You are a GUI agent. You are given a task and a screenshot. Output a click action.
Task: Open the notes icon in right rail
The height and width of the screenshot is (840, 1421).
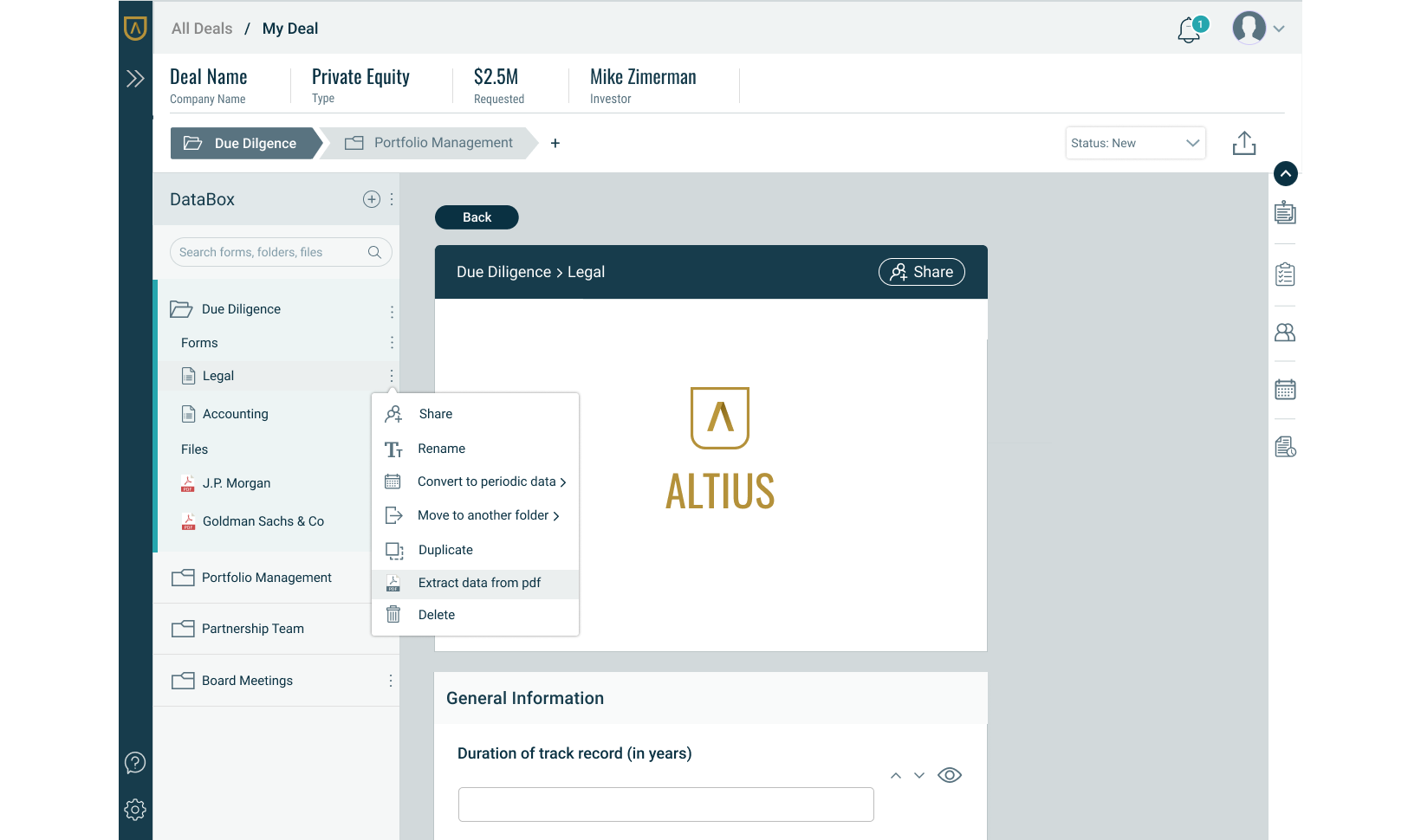point(1285,212)
